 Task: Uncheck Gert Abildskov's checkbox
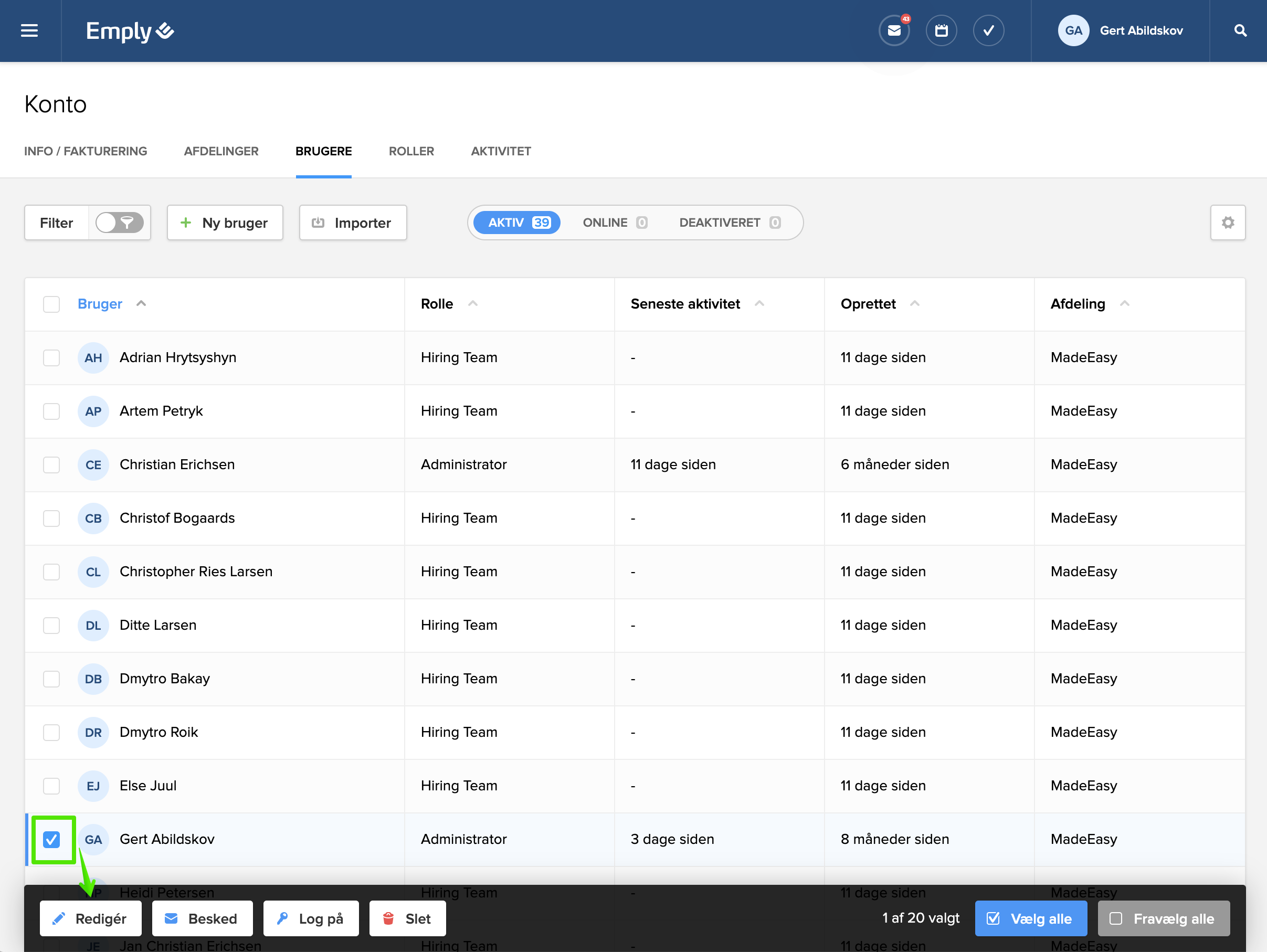pos(51,839)
